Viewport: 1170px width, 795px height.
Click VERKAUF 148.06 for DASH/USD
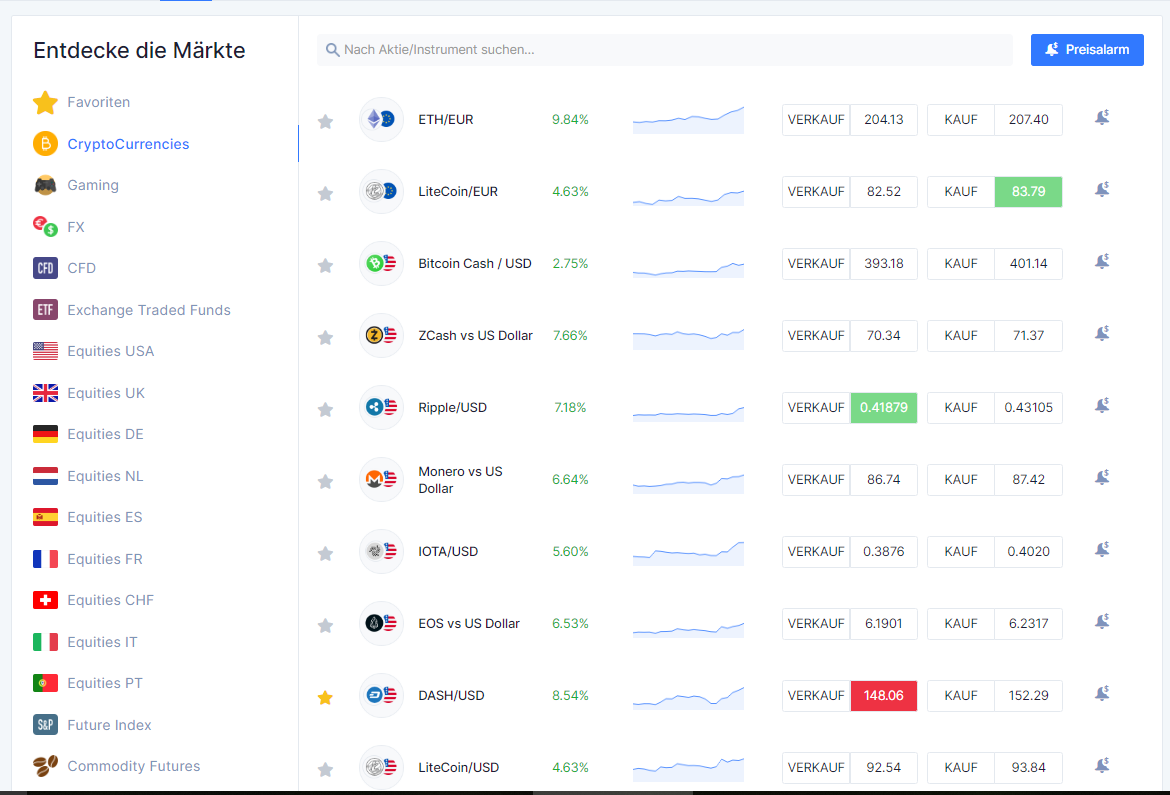click(x=849, y=696)
